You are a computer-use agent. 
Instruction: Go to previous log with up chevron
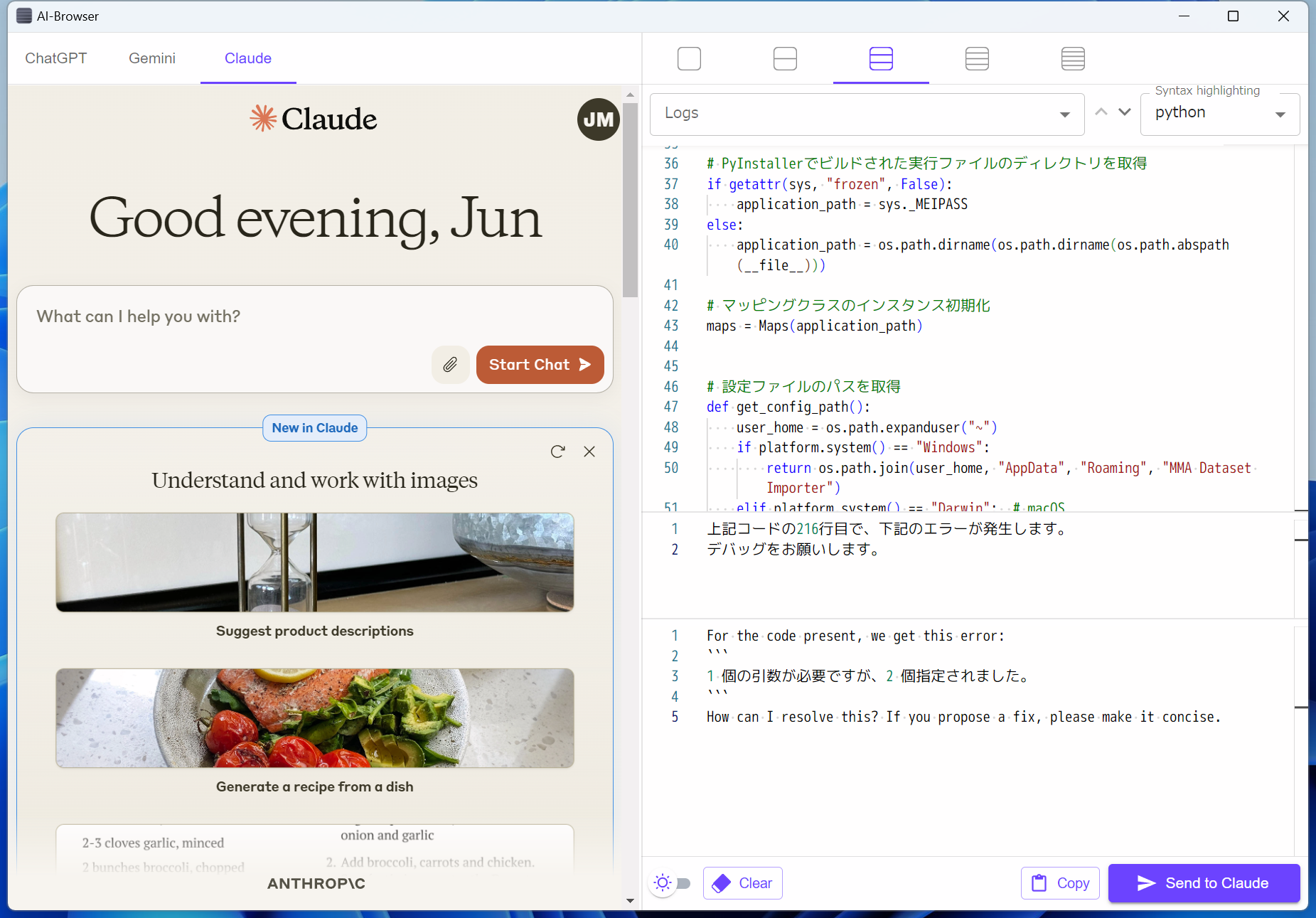pyautogui.click(x=1101, y=112)
